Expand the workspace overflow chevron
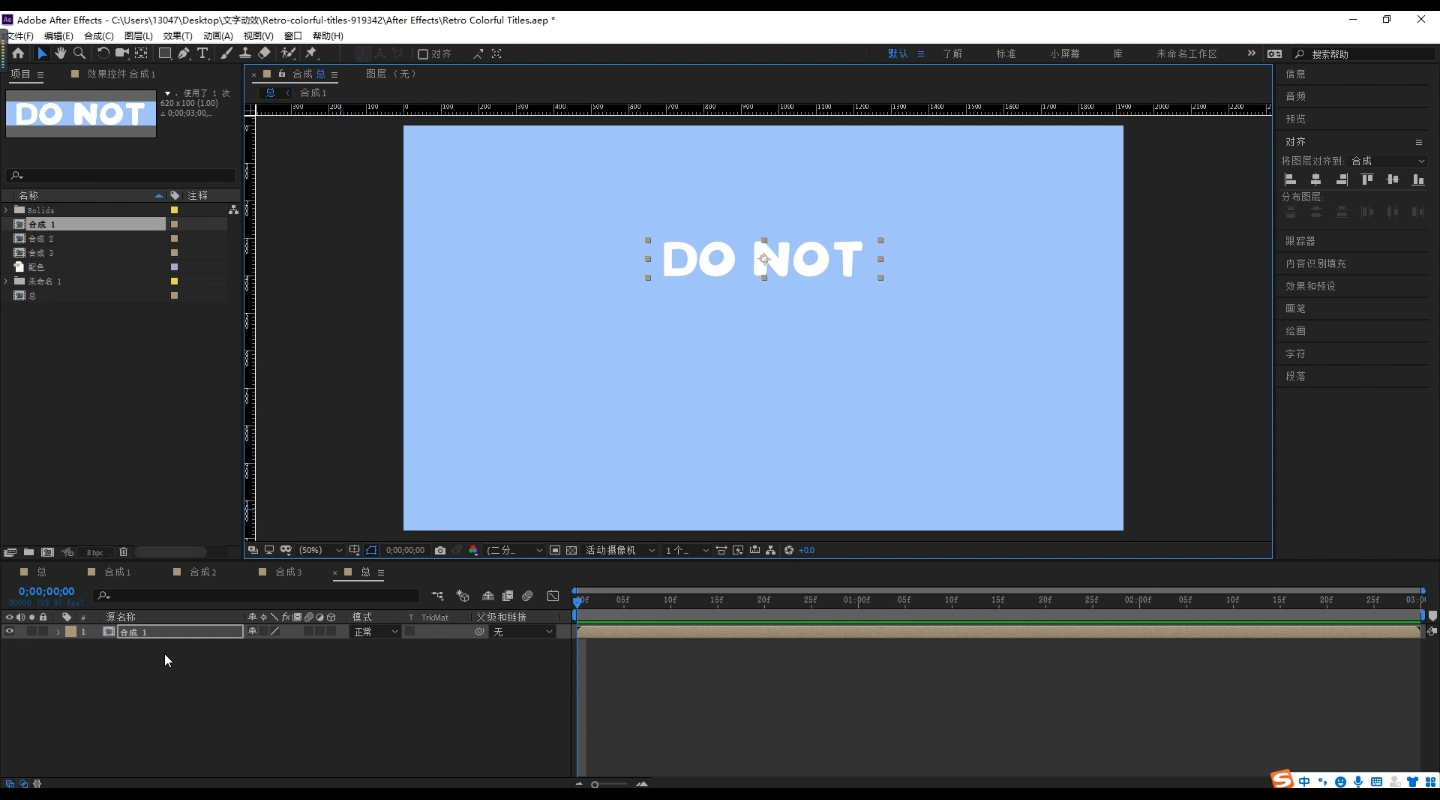Image resolution: width=1440 pixels, height=800 pixels. [x=1251, y=54]
